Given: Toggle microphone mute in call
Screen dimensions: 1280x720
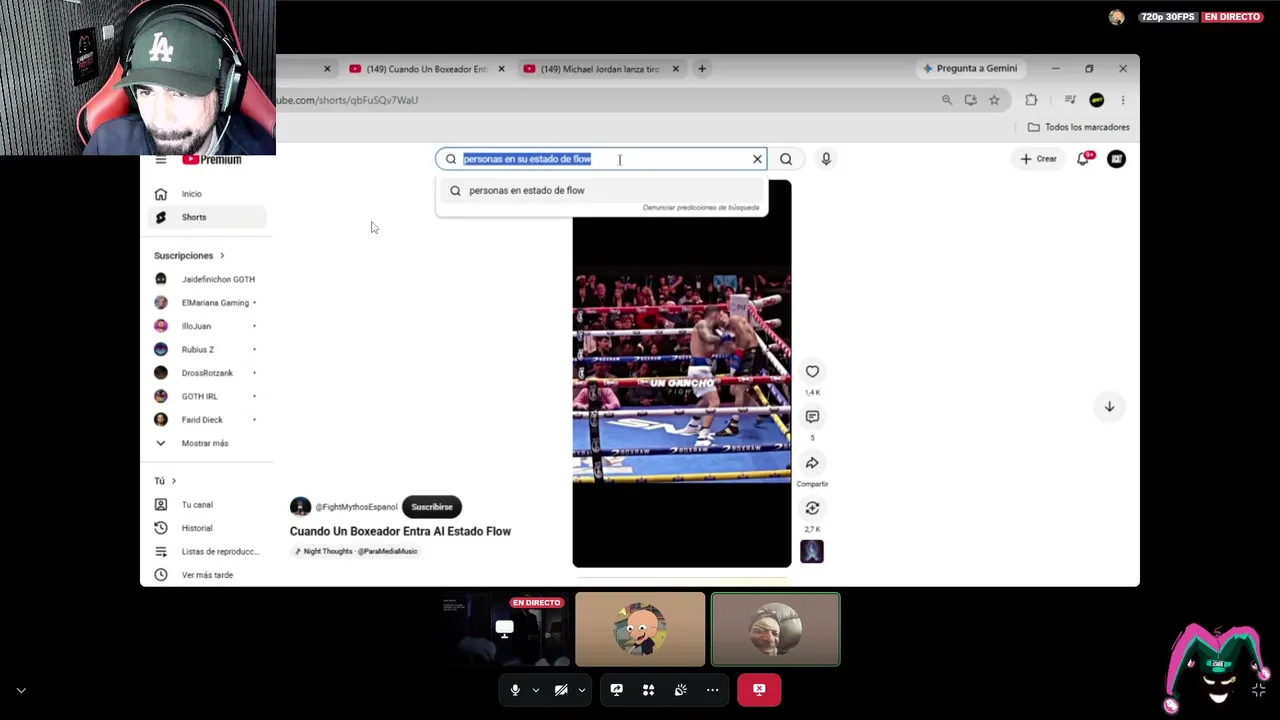Looking at the screenshot, I should tap(515, 690).
